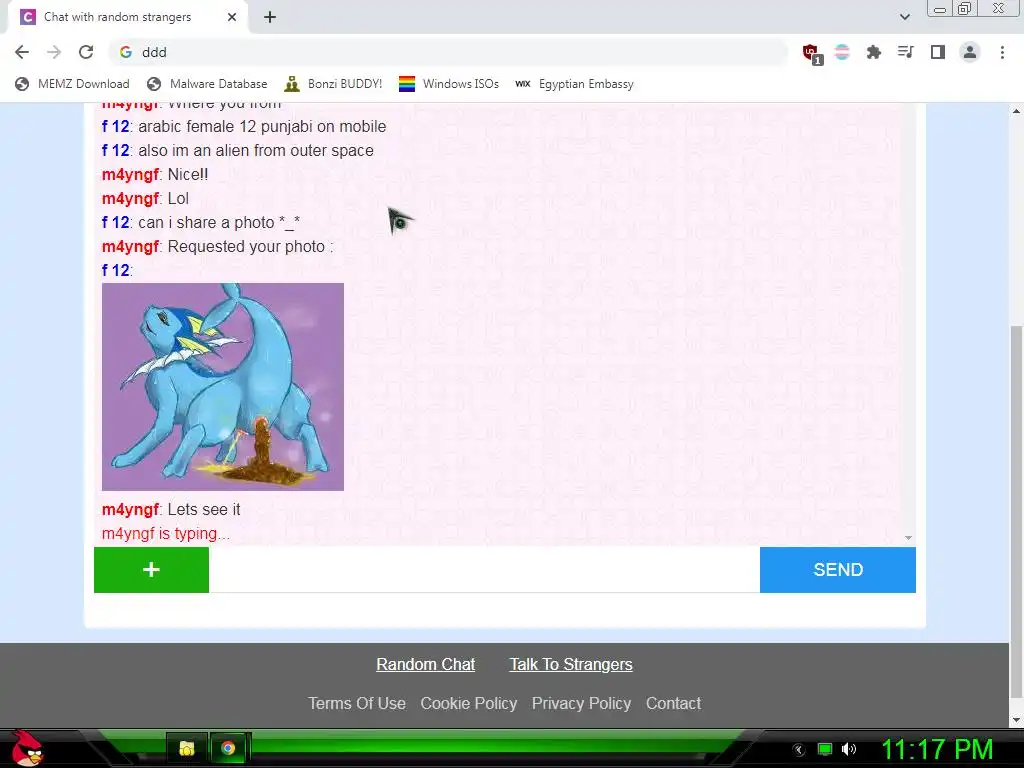Click the 11:17 PM taskbar clock
Image resolution: width=1024 pixels, height=768 pixels.
coord(937,750)
